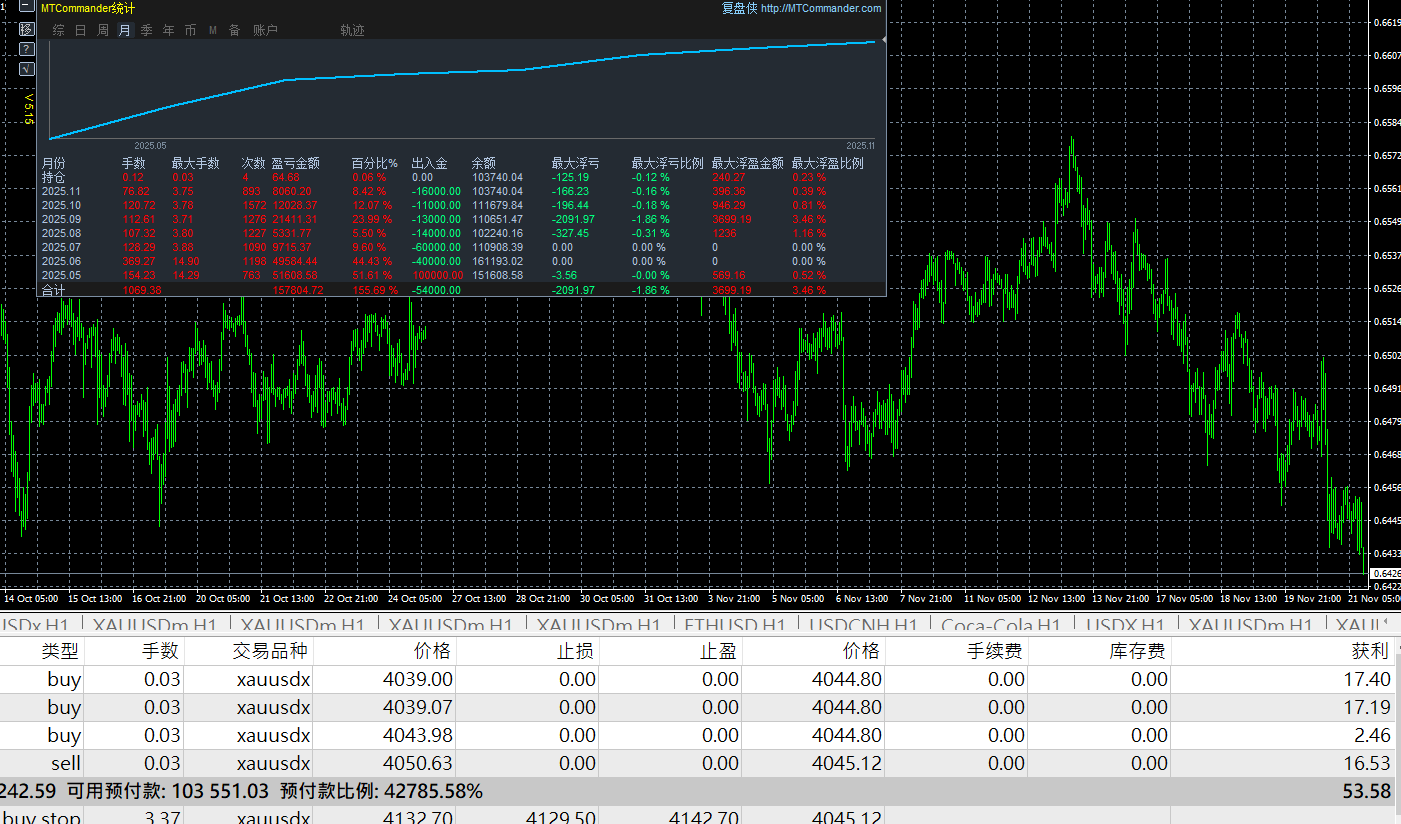Click the 移 move panel icon
This screenshot has width=1401, height=824.
27,29
